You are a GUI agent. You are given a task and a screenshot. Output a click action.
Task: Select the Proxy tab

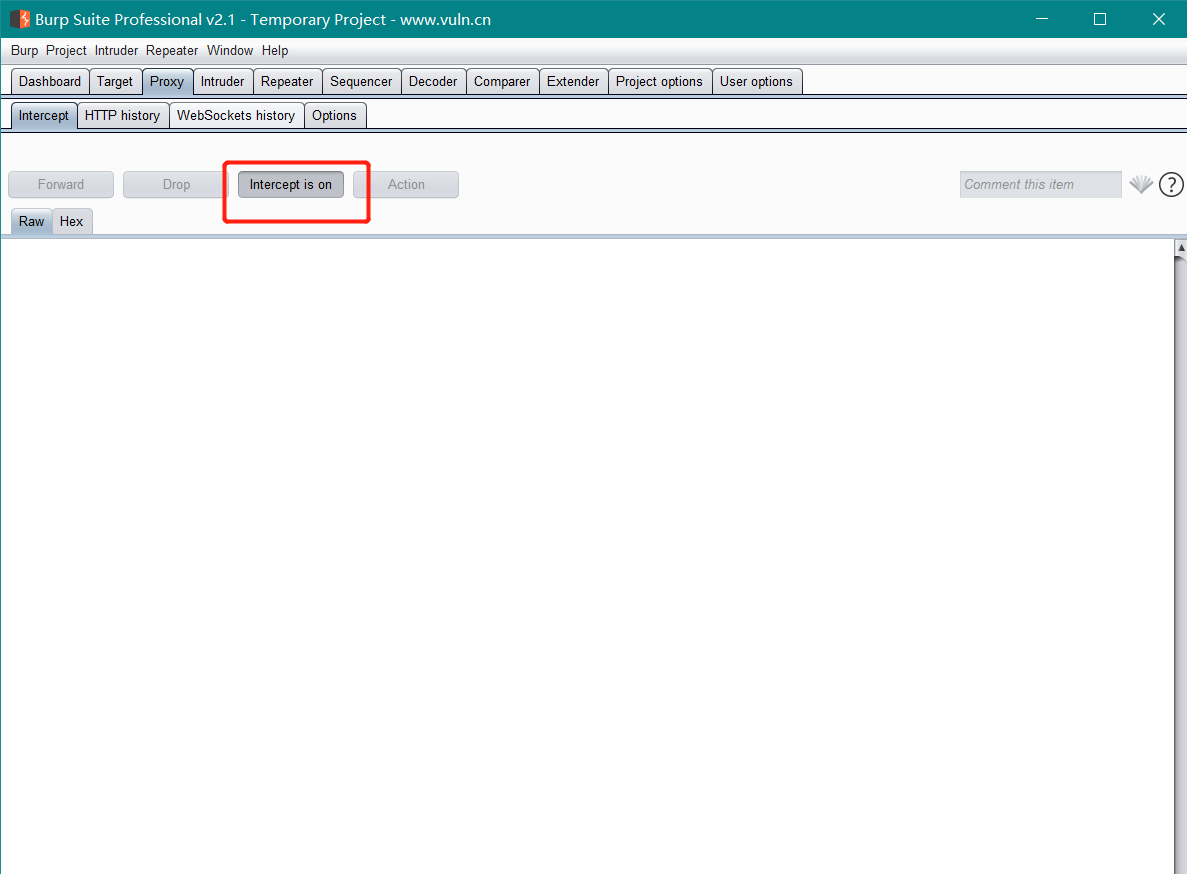tap(167, 82)
